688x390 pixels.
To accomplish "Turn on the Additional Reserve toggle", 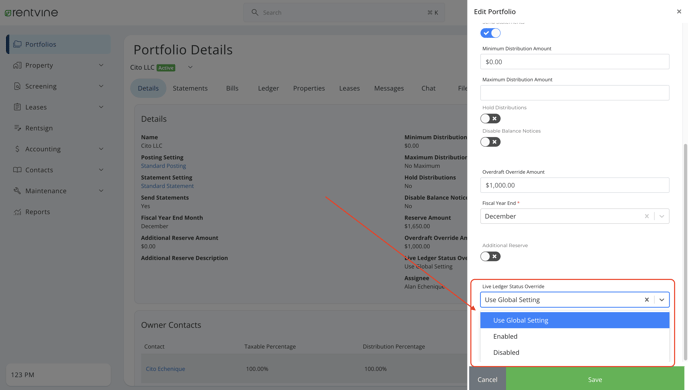I will pos(490,257).
